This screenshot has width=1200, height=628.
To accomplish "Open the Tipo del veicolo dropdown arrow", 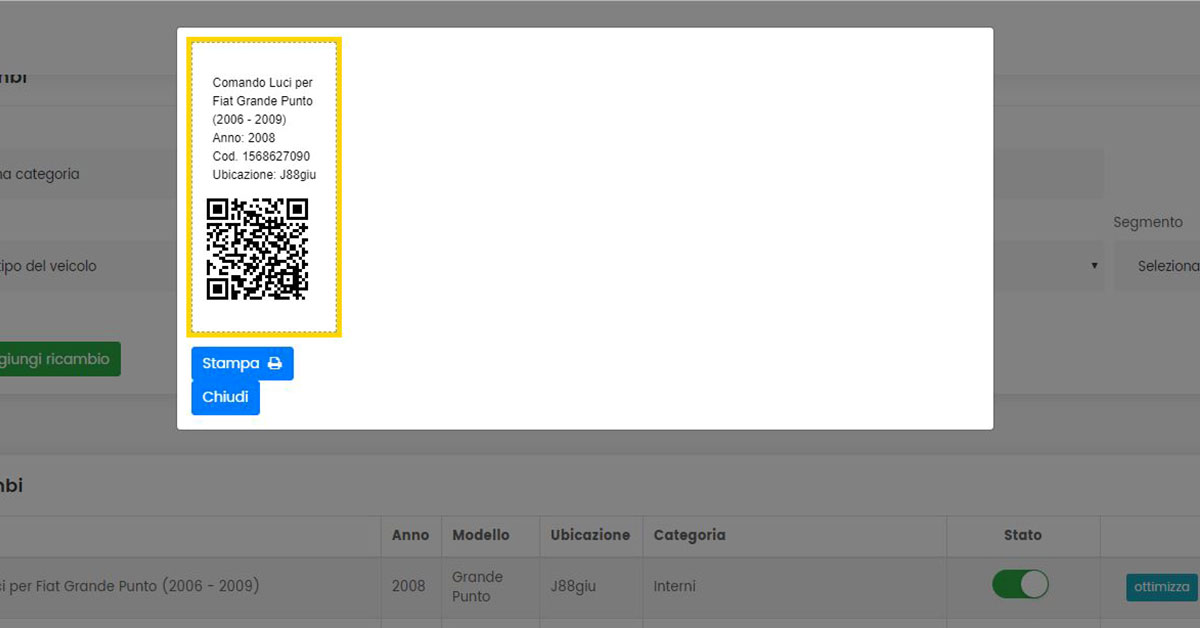I will (x=1094, y=266).
